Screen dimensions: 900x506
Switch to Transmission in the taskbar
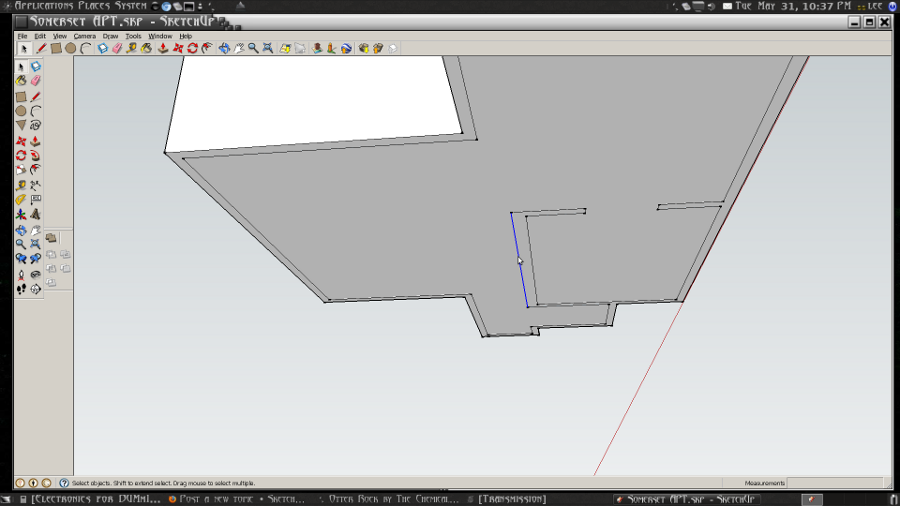click(x=512, y=499)
